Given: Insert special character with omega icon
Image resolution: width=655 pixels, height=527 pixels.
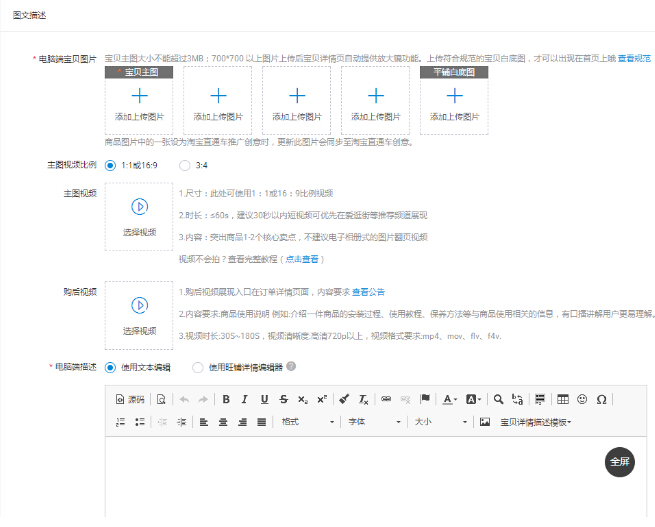Looking at the screenshot, I should point(601,399).
